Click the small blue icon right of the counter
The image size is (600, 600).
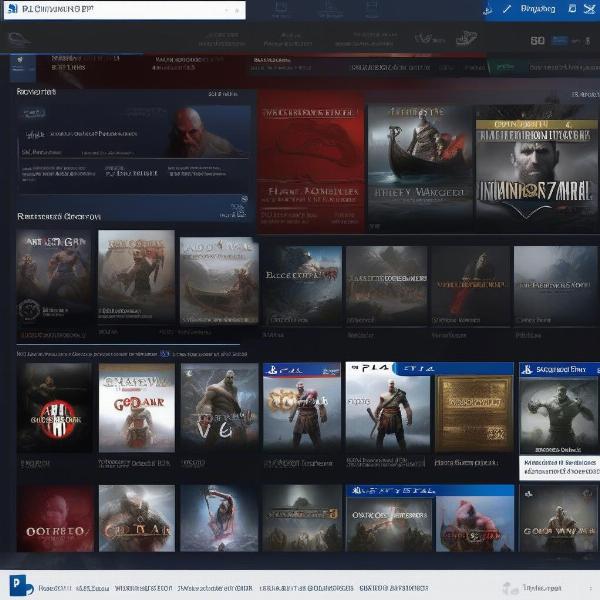pyautogui.click(x=560, y=40)
